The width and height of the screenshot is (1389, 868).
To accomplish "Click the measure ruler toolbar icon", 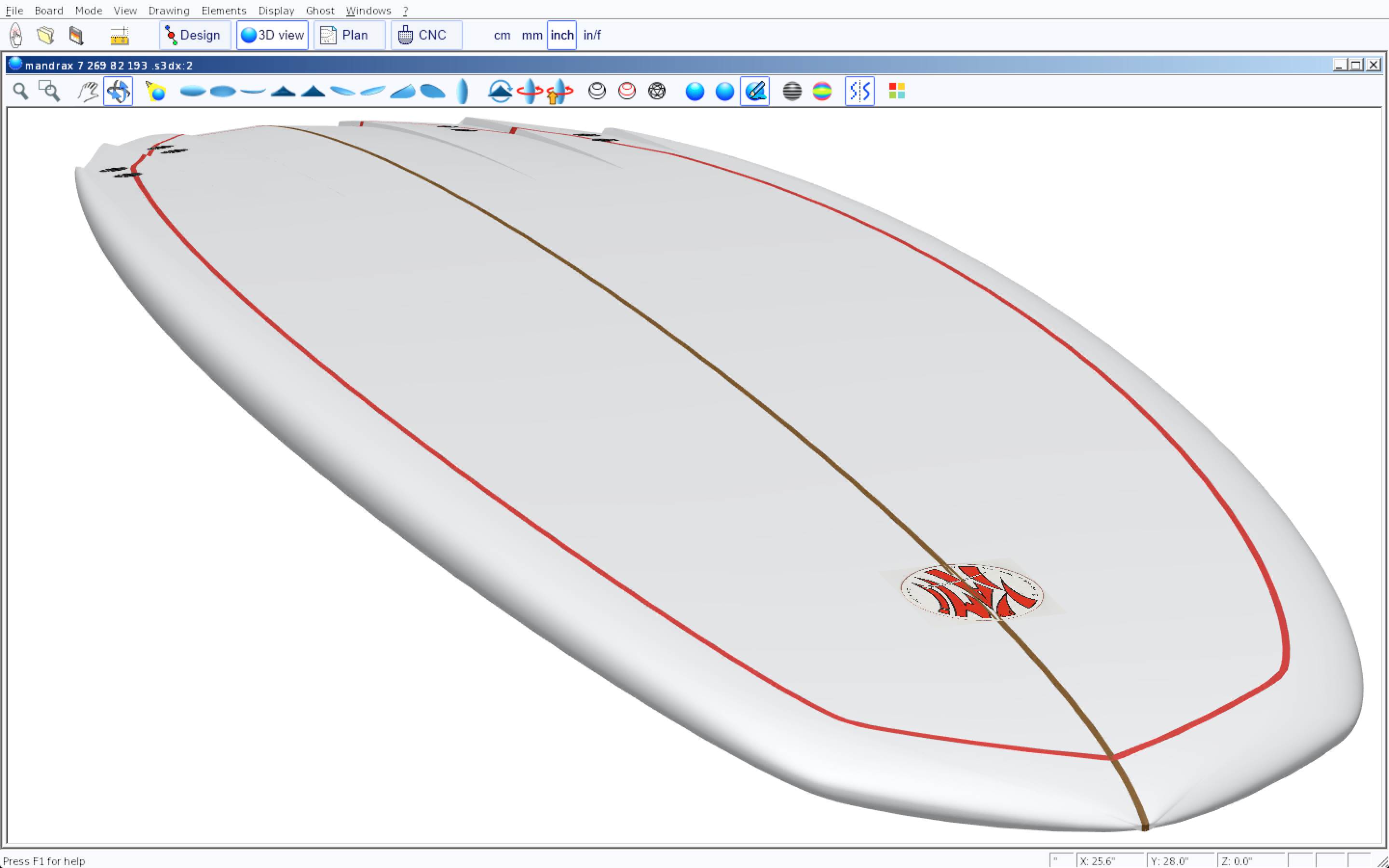I will (120, 36).
